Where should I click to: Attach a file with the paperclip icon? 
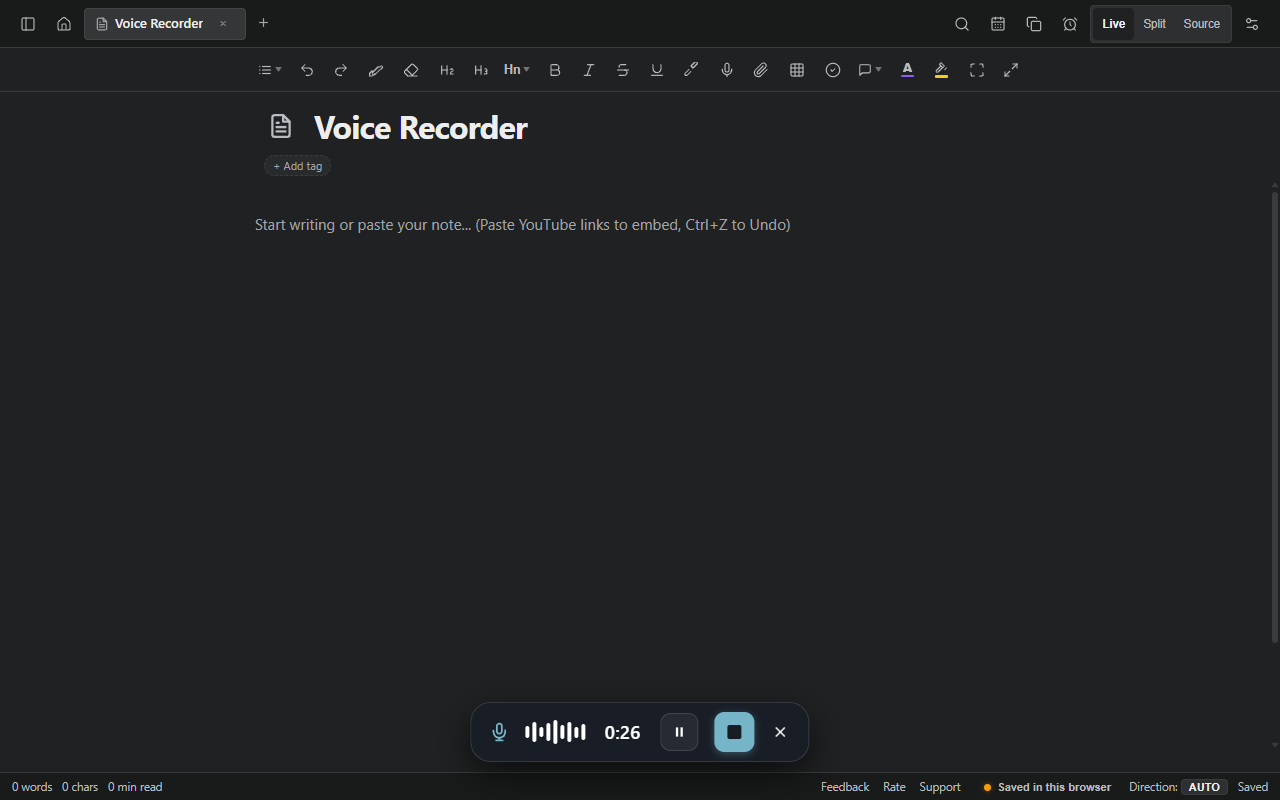[x=761, y=70]
